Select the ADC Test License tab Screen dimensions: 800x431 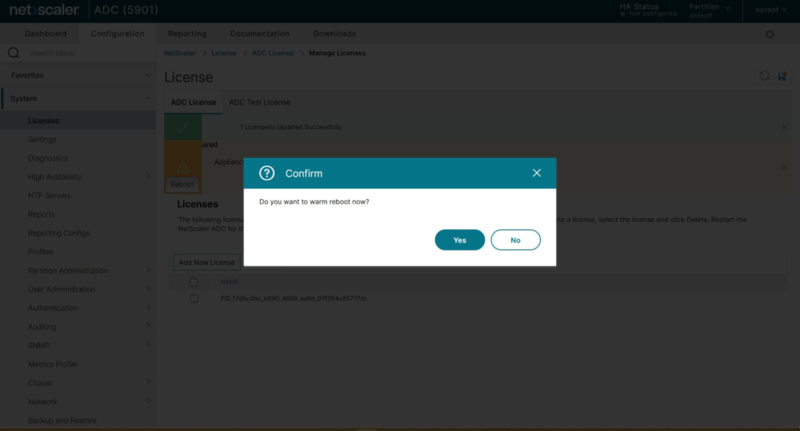pos(260,102)
